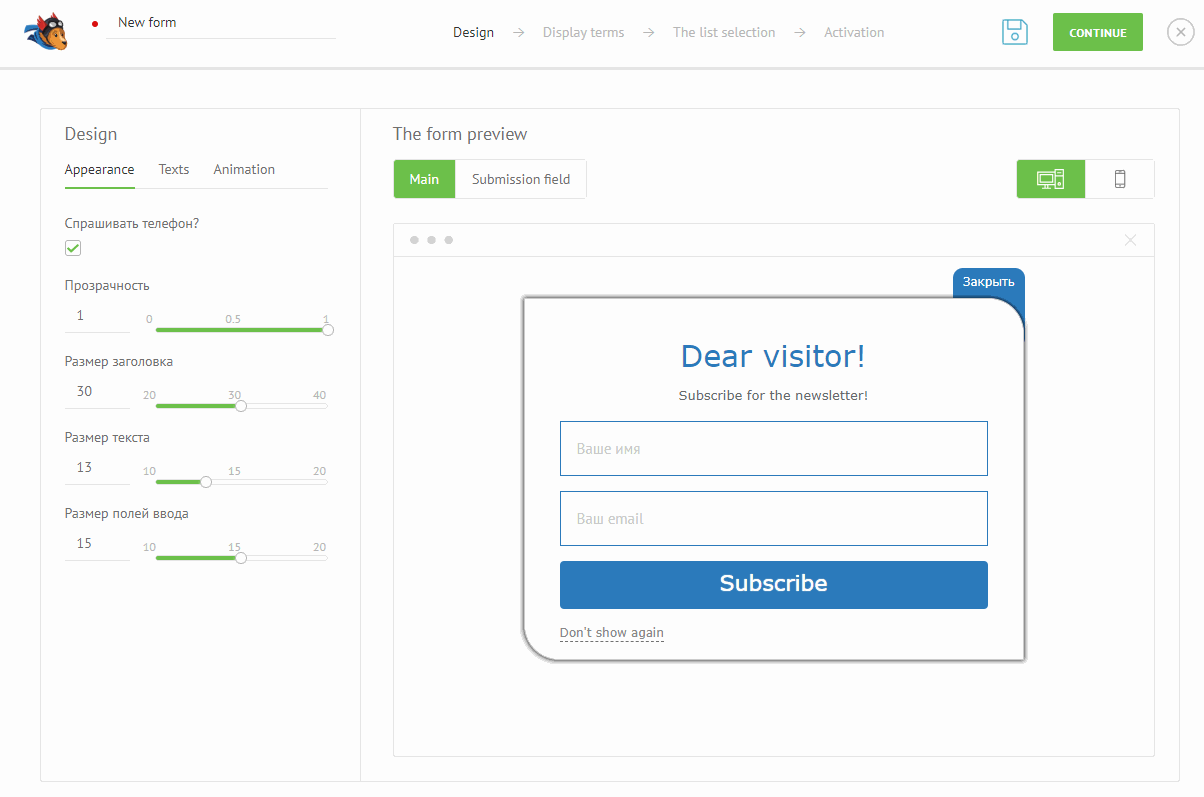Show the Submission field preview
This screenshot has width=1204, height=797.
521,179
